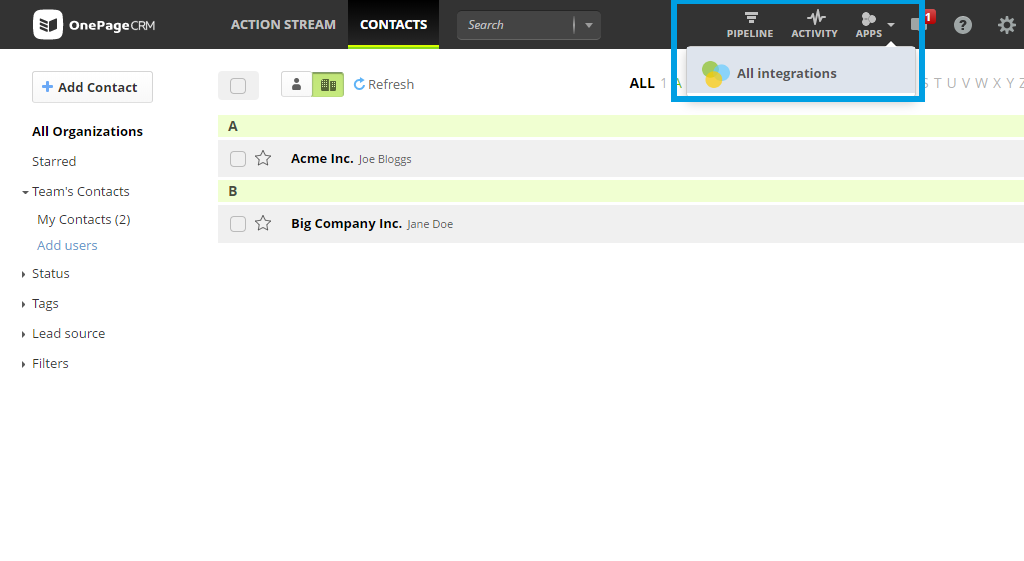The width and height of the screenshot is (1024, 561).
Task: Open the notifications icon with red badge
Action: 920,24
